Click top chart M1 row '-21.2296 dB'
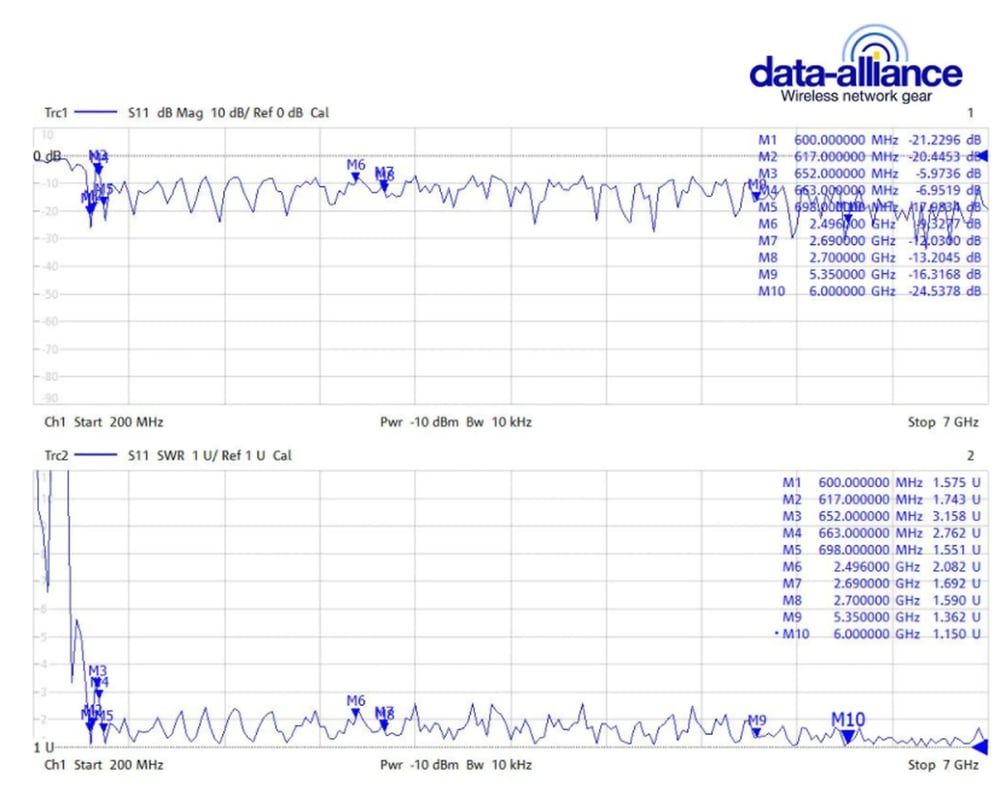The image size is (1006, 800). (x=944, y=140)
